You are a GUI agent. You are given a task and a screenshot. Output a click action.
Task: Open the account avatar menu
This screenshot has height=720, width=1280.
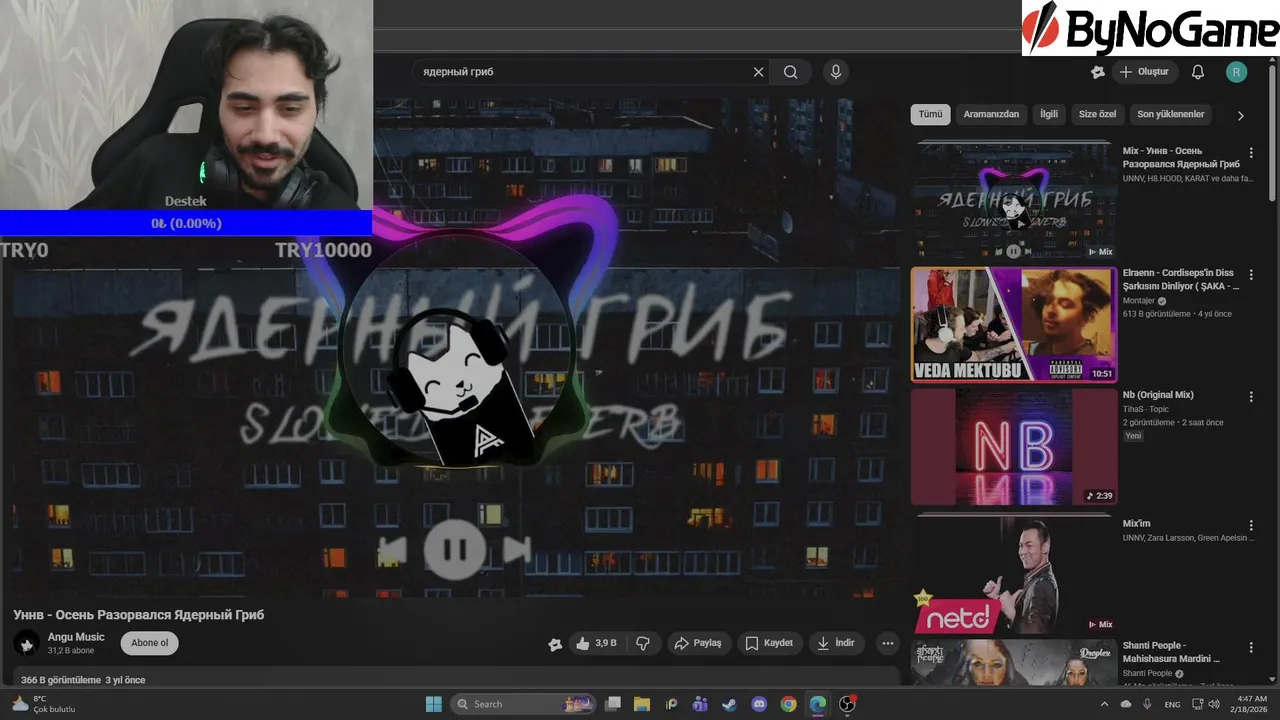click(1237, 72)
